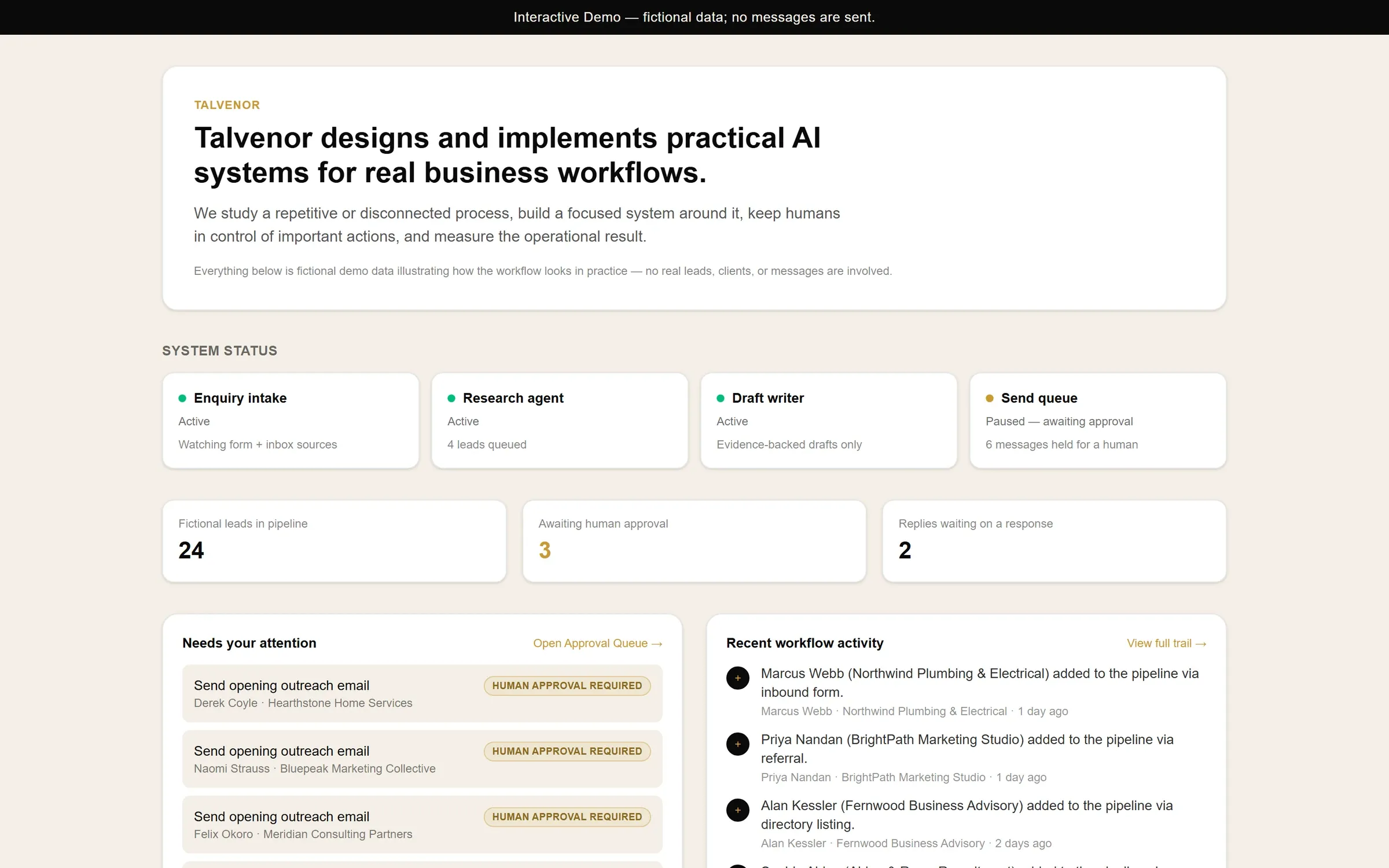Open the Approval Queue link

(597, 643)
